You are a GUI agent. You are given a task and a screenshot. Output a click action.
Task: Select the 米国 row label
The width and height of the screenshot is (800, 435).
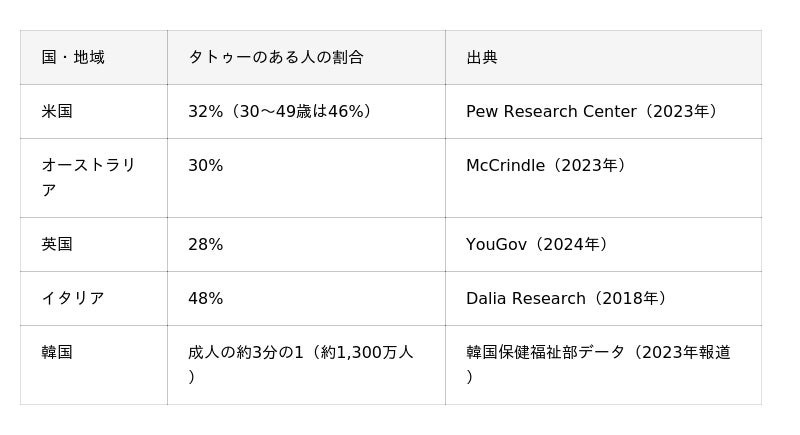[94, 111]
